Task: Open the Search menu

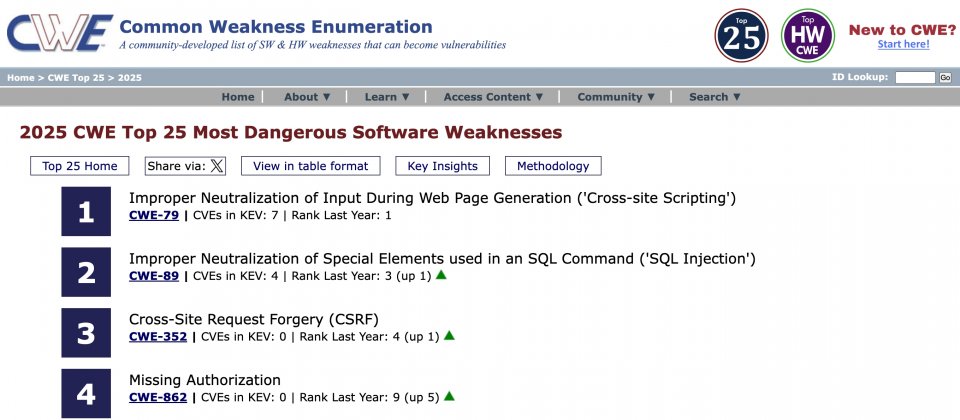Action: pyautogui.click(x=715, y=97)
